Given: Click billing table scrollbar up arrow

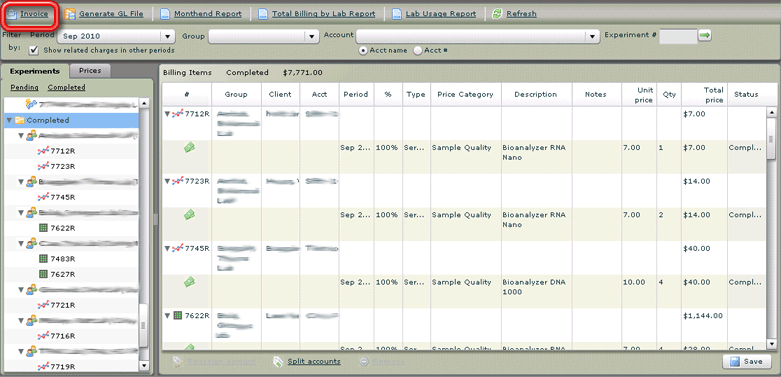Looking at the screenshot, I should click(x=771, y=113).
